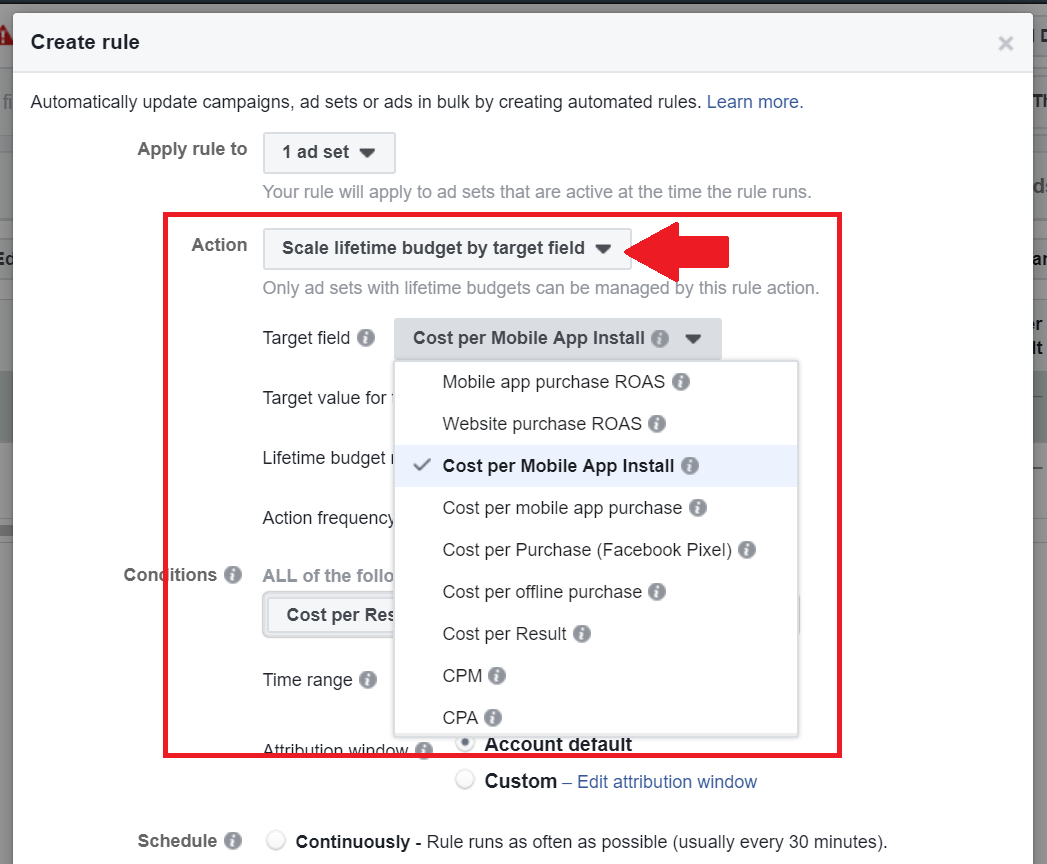
Task: Click the 'Lifetime budget' label text
Action: coord(324,458)
